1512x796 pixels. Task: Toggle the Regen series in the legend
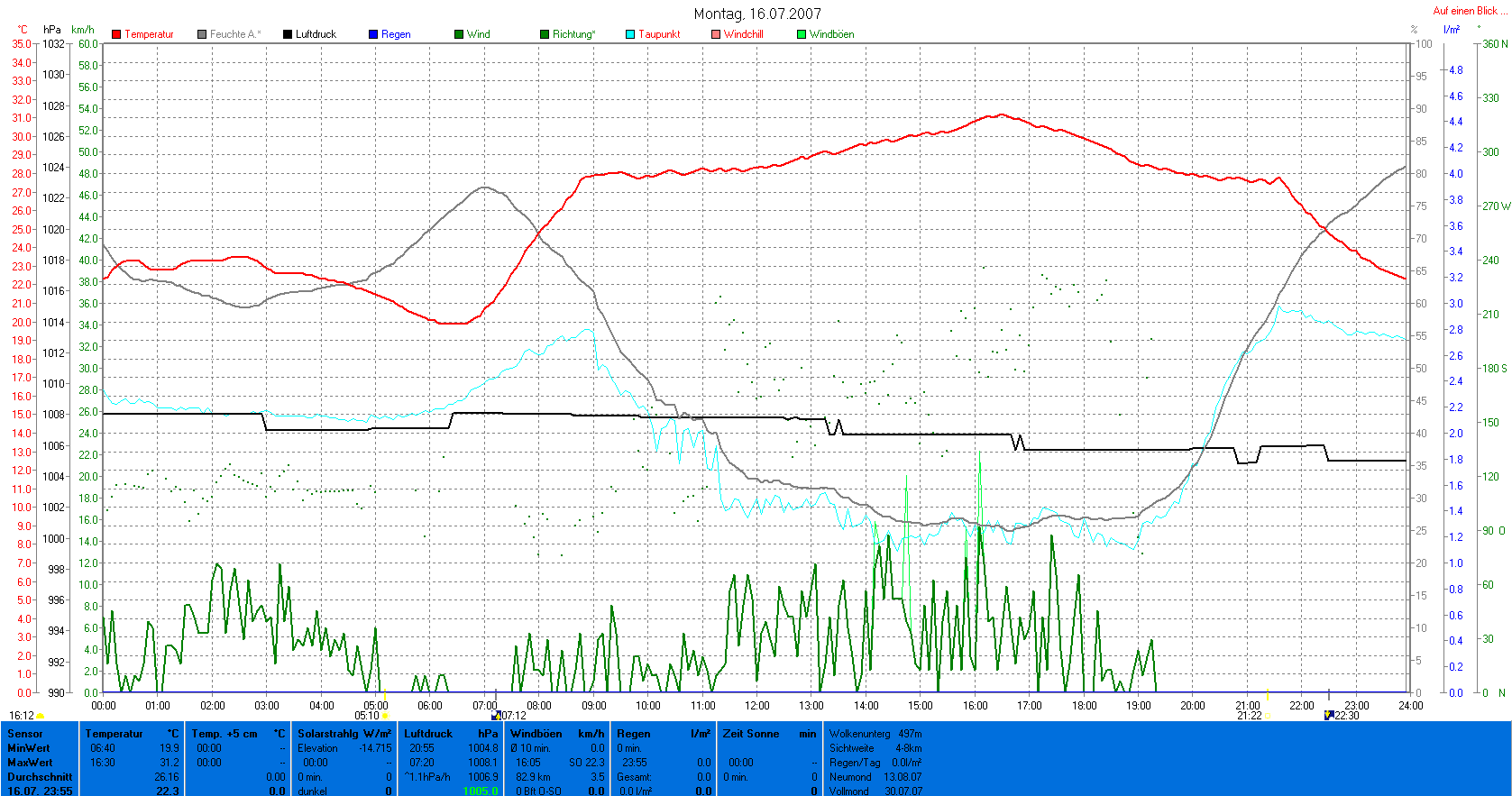point(389,34)
